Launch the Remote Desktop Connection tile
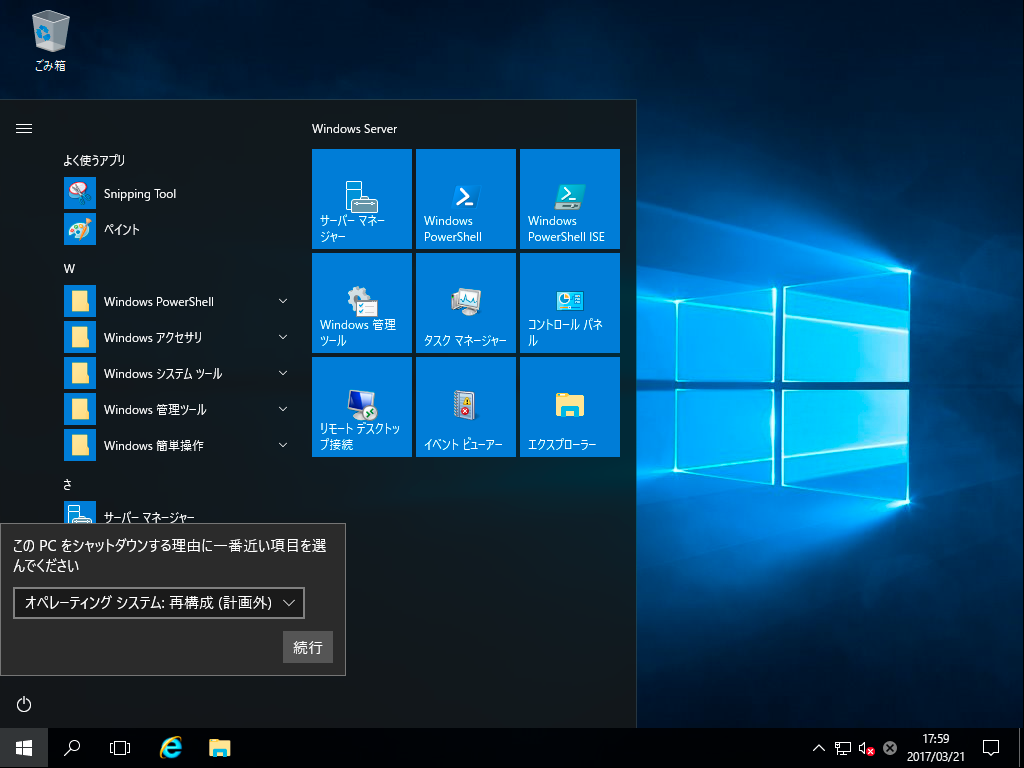1024x768 pixels. [x=362, y=407]
